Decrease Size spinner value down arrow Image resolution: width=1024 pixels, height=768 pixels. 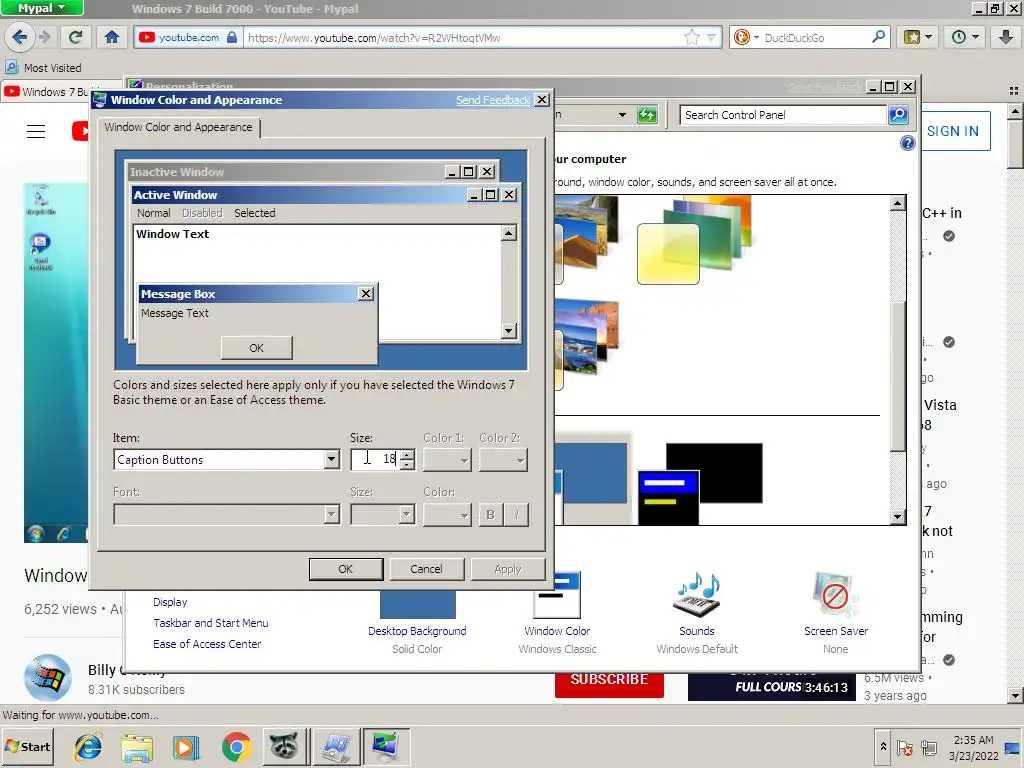pyautogui.click(x=408, y=464)
